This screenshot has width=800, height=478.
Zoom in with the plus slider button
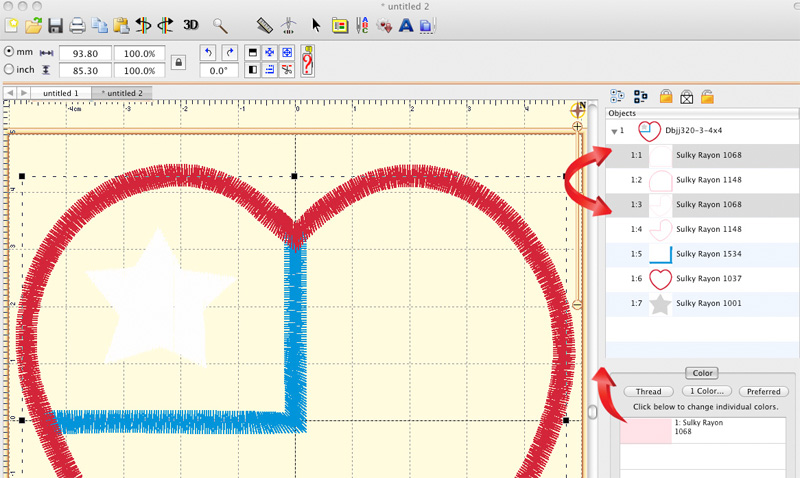click(577, 127)
